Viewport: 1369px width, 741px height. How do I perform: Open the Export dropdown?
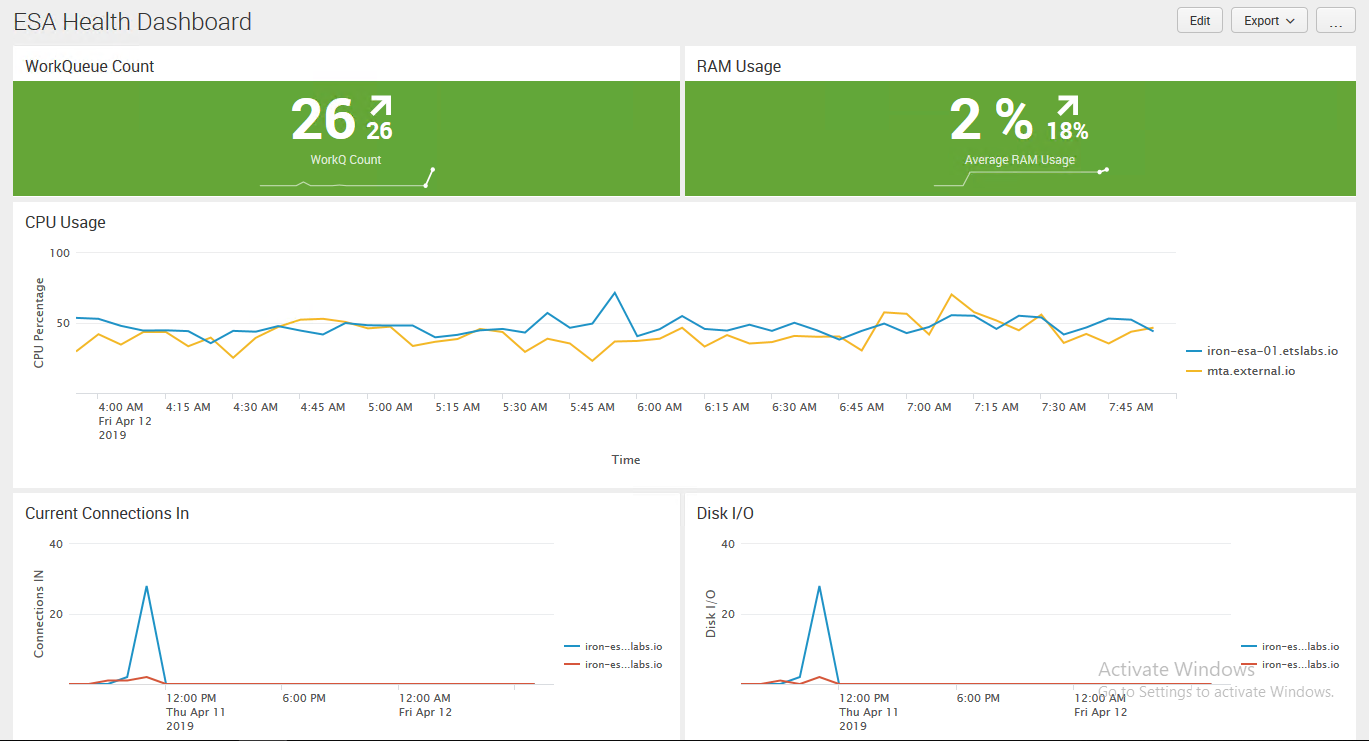point(1268,20)
